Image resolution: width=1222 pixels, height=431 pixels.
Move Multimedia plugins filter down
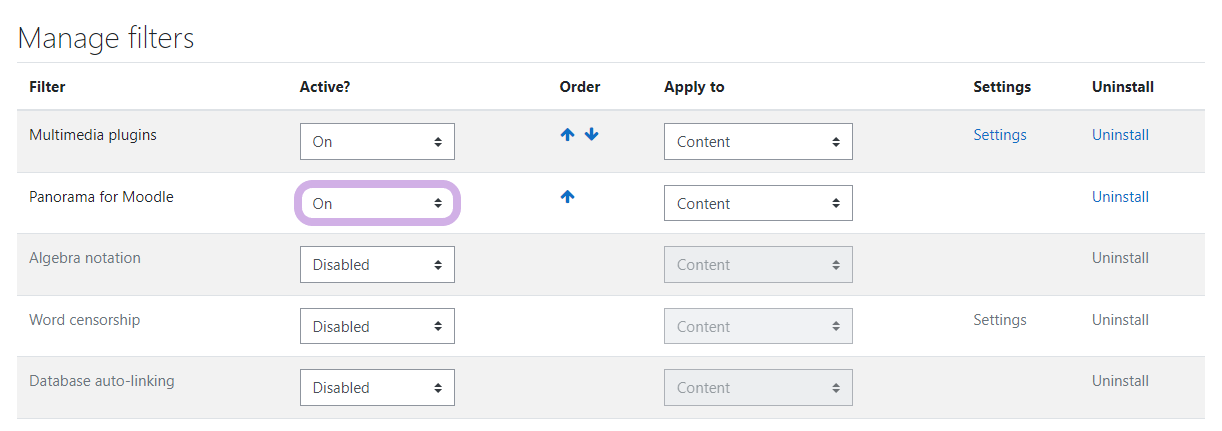pos(592,135)
